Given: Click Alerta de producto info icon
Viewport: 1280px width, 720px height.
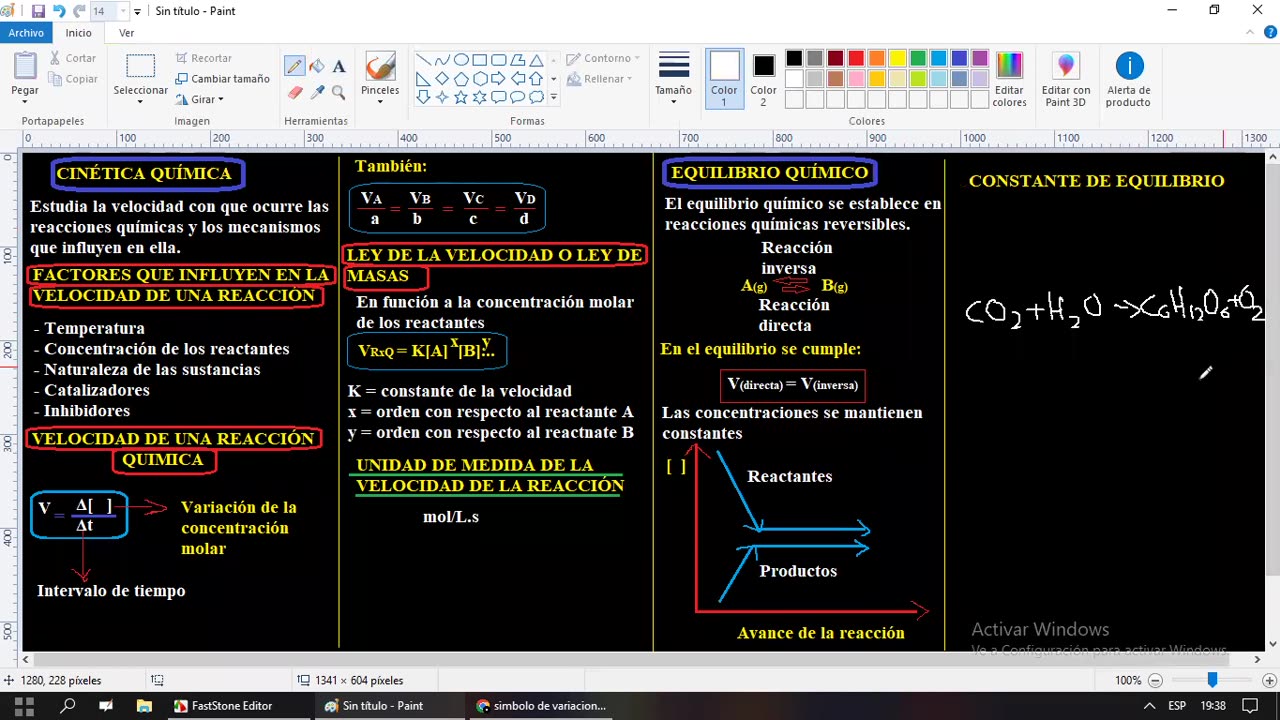Looking at the screenshot, I should point(1128,66).
